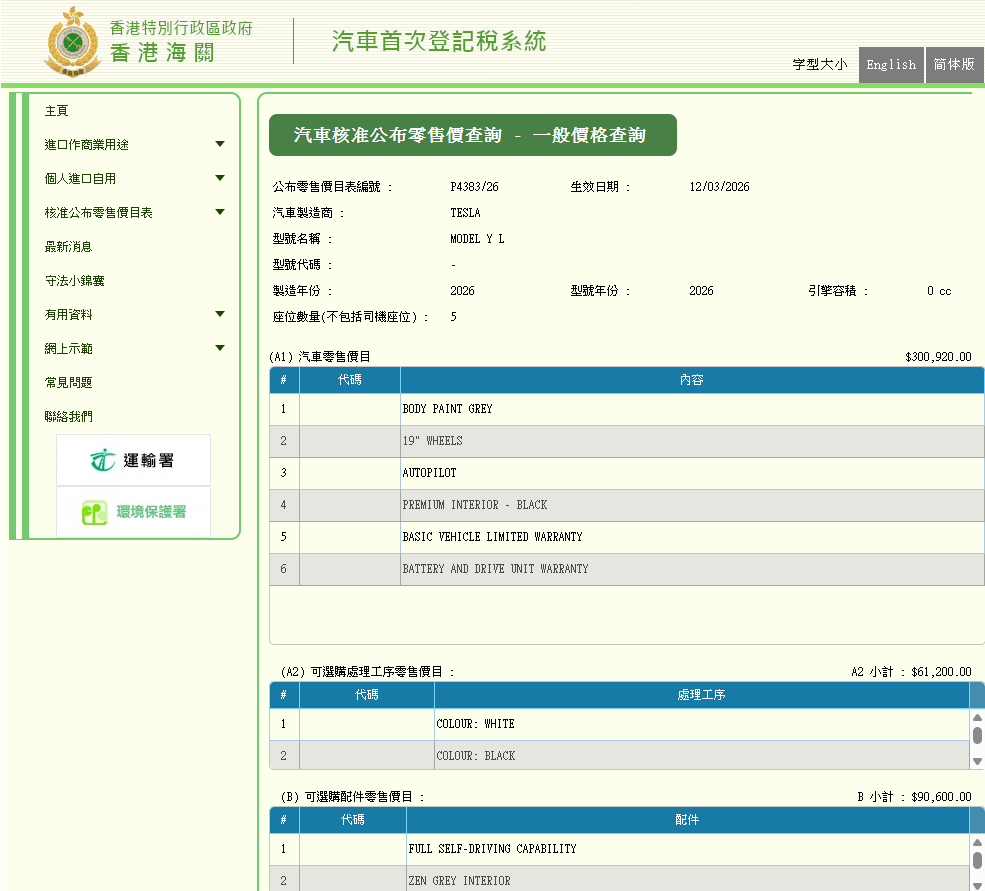985x891 pixels.
Task: Click up arrow of B table scrollbar
Action: [977, 843]
